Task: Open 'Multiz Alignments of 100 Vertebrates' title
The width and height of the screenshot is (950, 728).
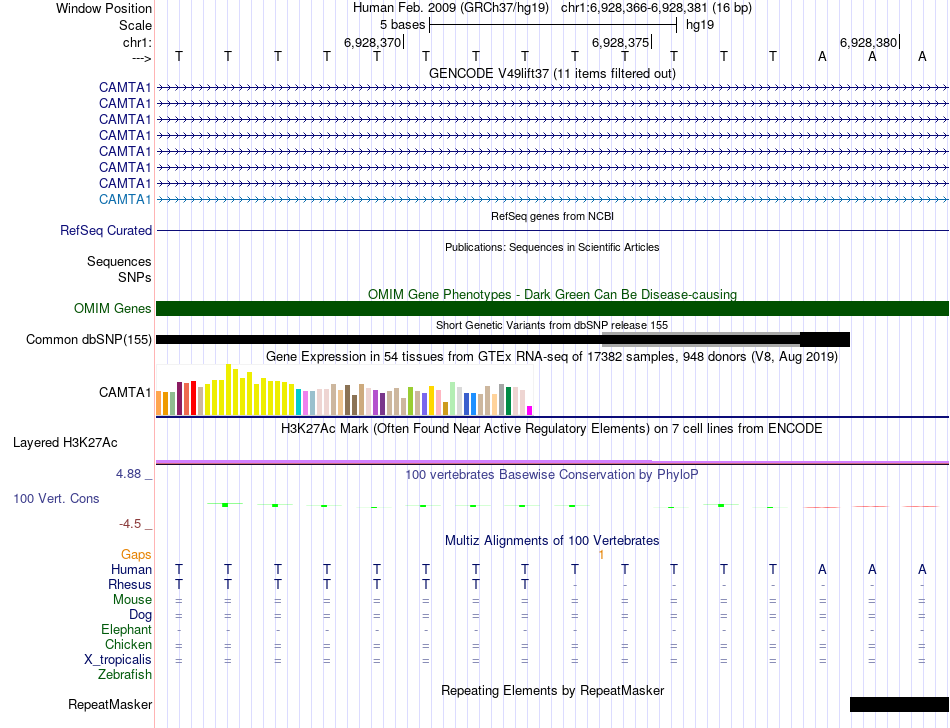Action: pos(552,540)
